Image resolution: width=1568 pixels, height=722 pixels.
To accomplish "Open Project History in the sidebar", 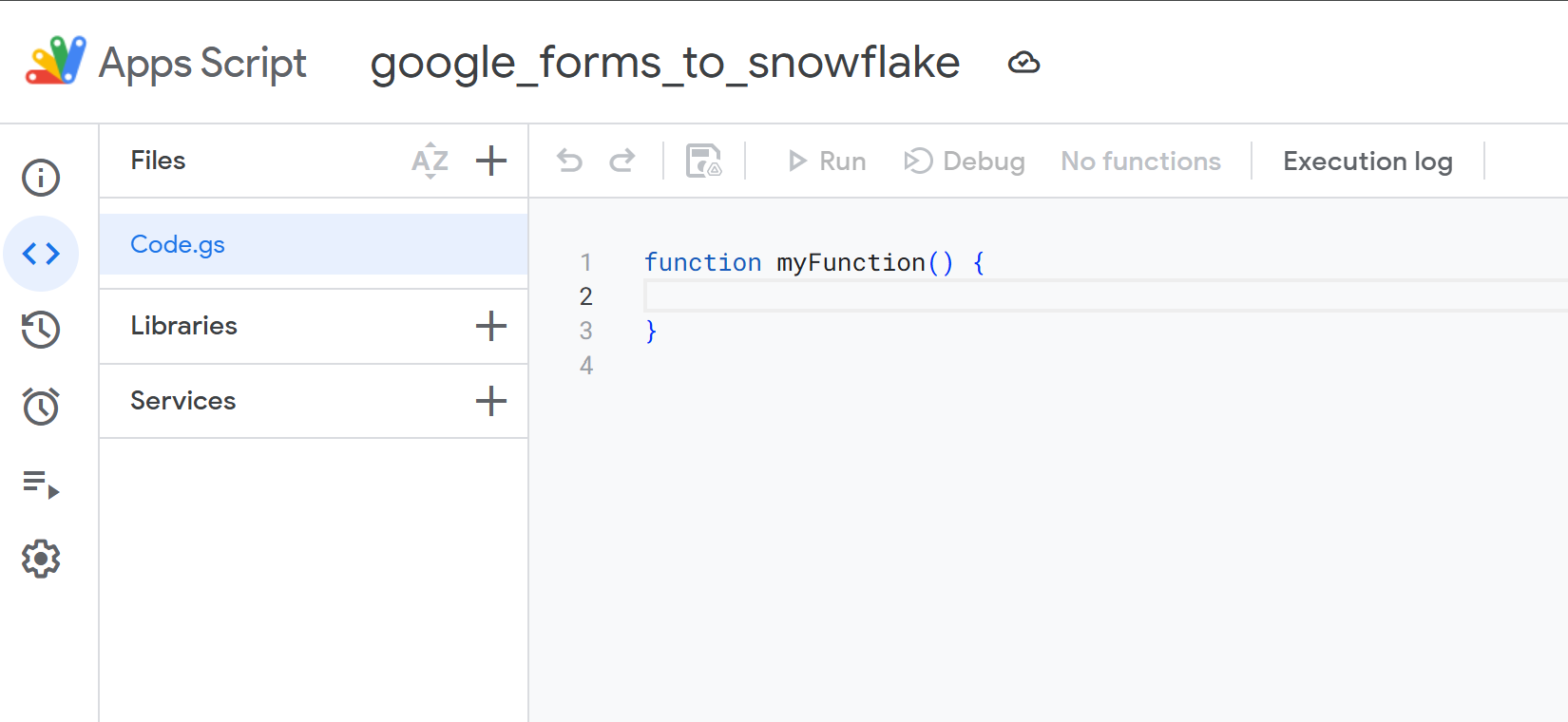I will coord(41,330).
